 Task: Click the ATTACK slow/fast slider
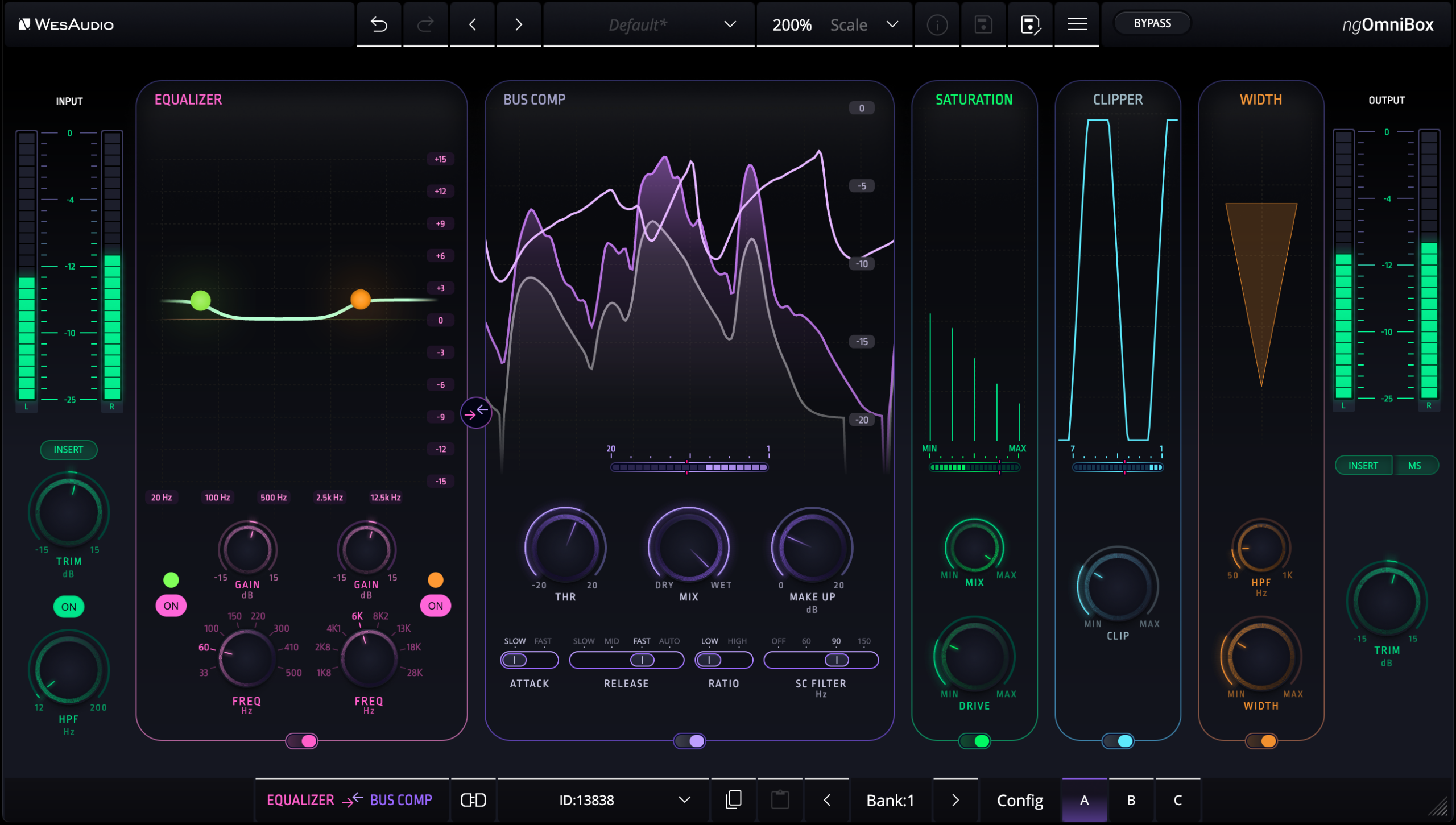click(x=530, y=660)
